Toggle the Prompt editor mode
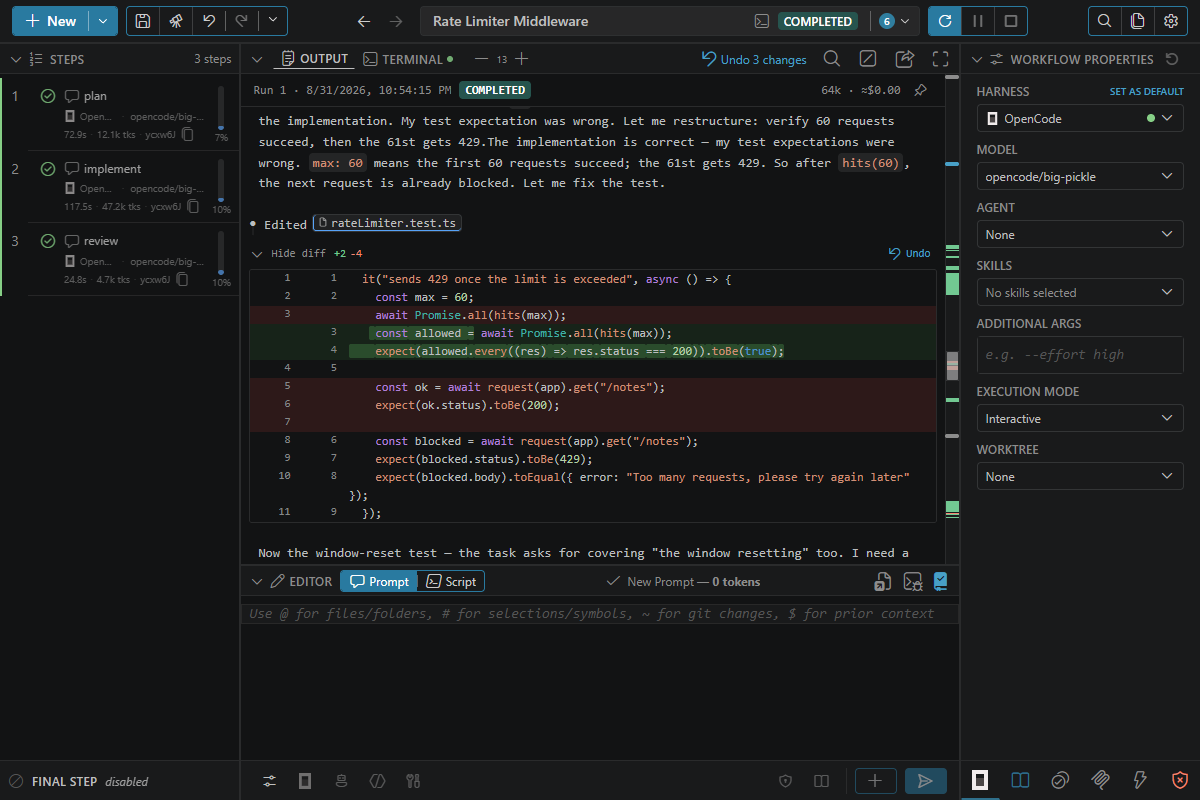This screenshot has width=1200, height=800. tap(378, 581)
